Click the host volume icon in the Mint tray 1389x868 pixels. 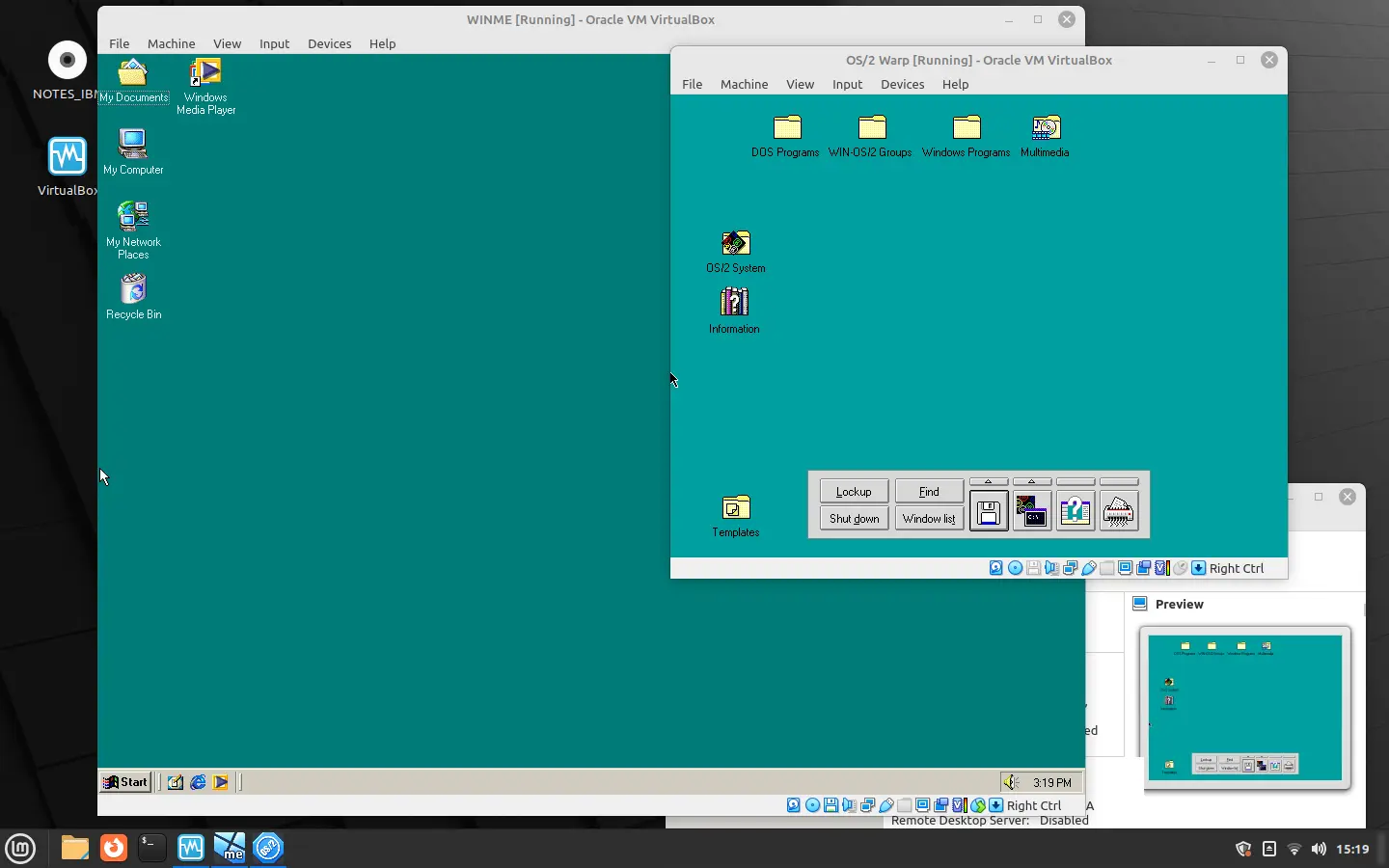point(1319,849)
